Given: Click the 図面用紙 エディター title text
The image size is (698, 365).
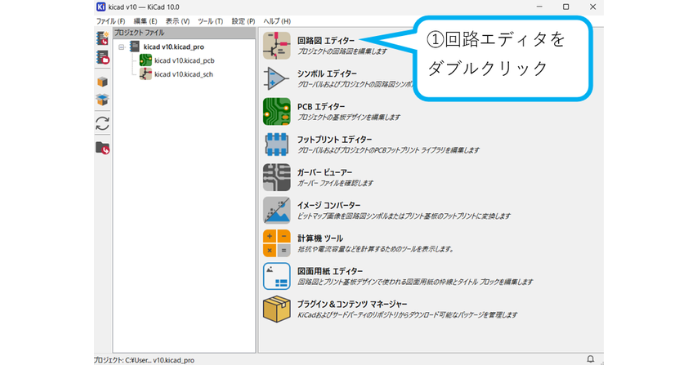Looking at the screenshot, I should click(x=330, y=271).
